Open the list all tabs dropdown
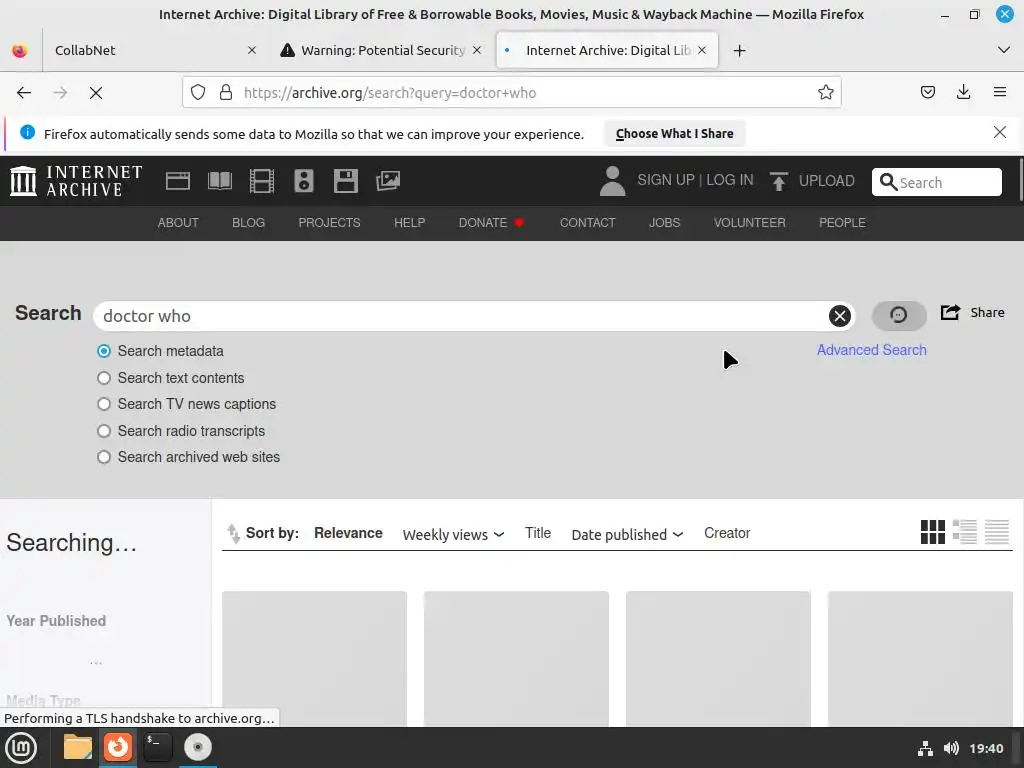This screenshot has width=1024, height=768. click(x=1004, y=50)
